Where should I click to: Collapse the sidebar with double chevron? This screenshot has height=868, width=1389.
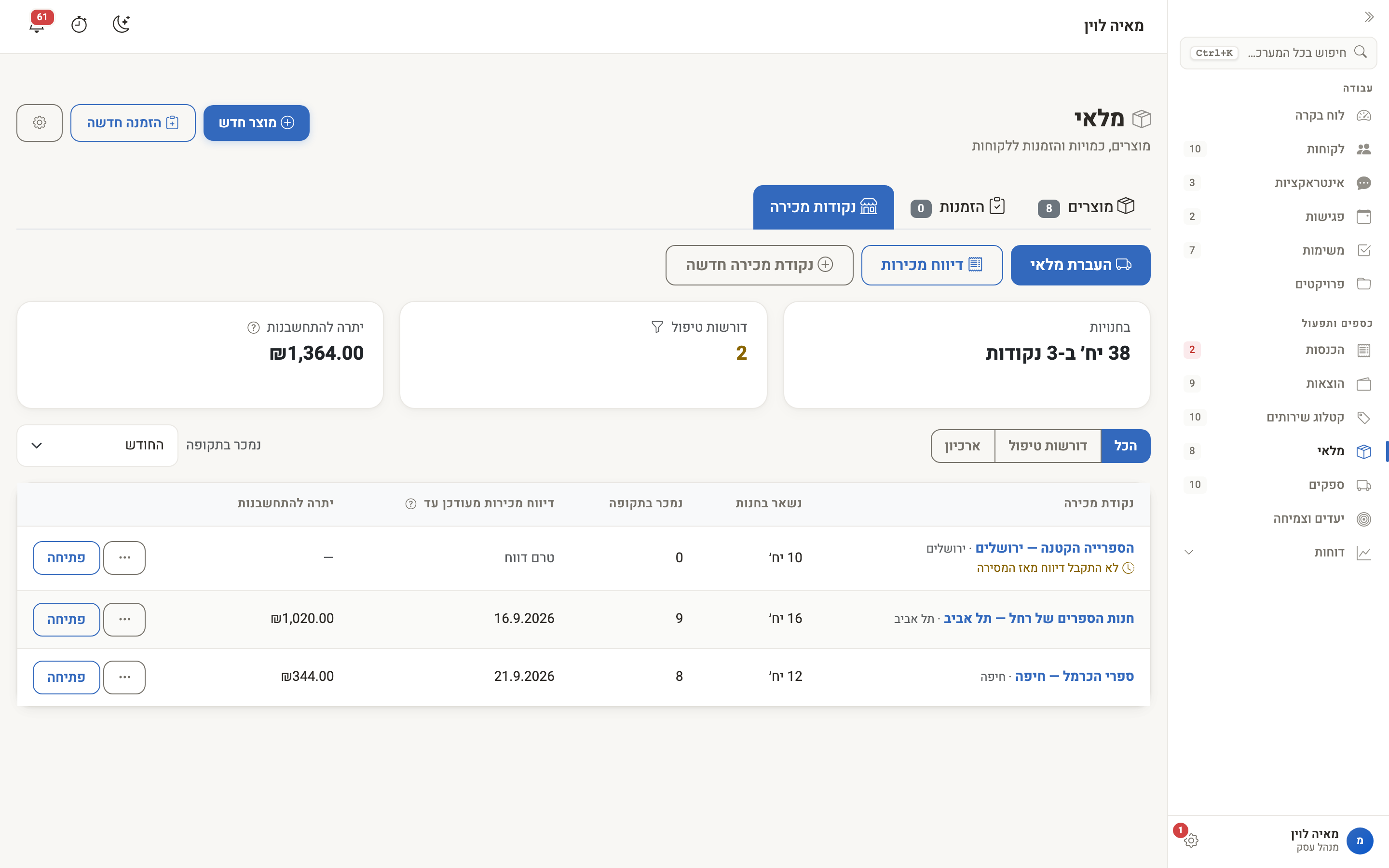1369,17
